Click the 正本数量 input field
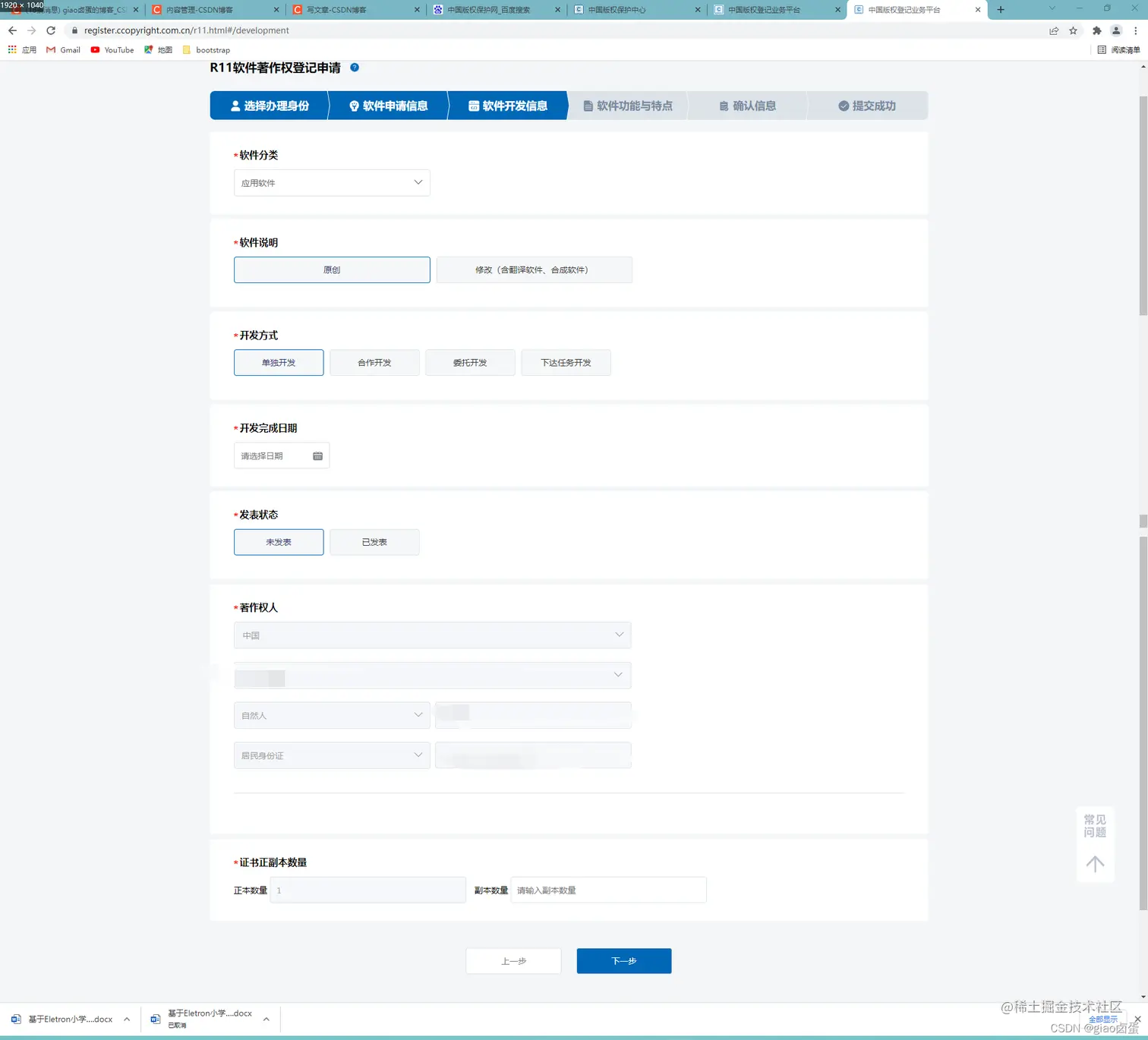1148x1040 pixels. pyautogui.click(x=367, y=890)
